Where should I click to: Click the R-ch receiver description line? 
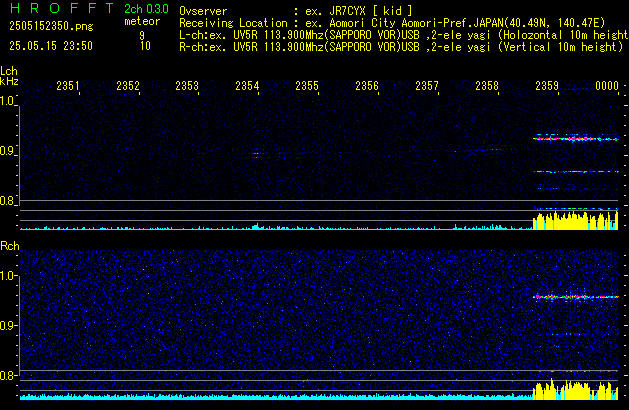[x=401, y=47]
